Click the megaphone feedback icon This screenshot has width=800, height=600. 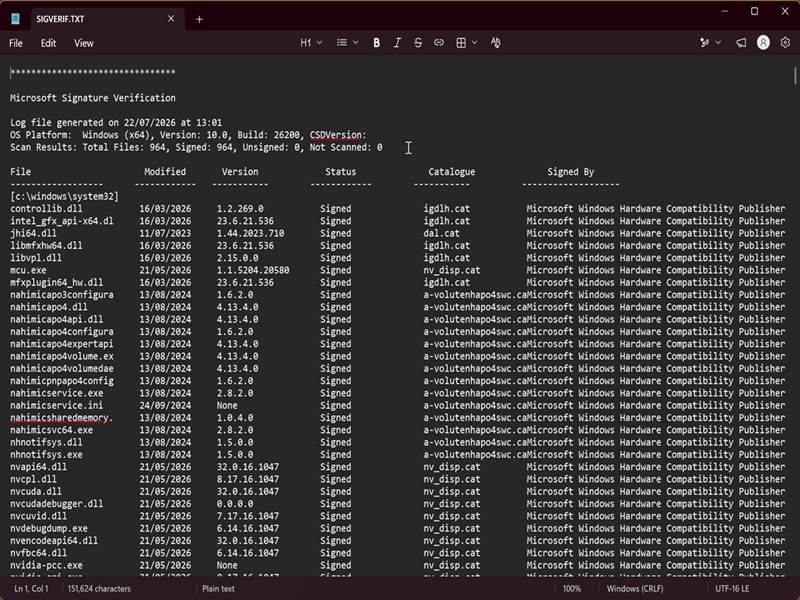click(x=741, y=43)
